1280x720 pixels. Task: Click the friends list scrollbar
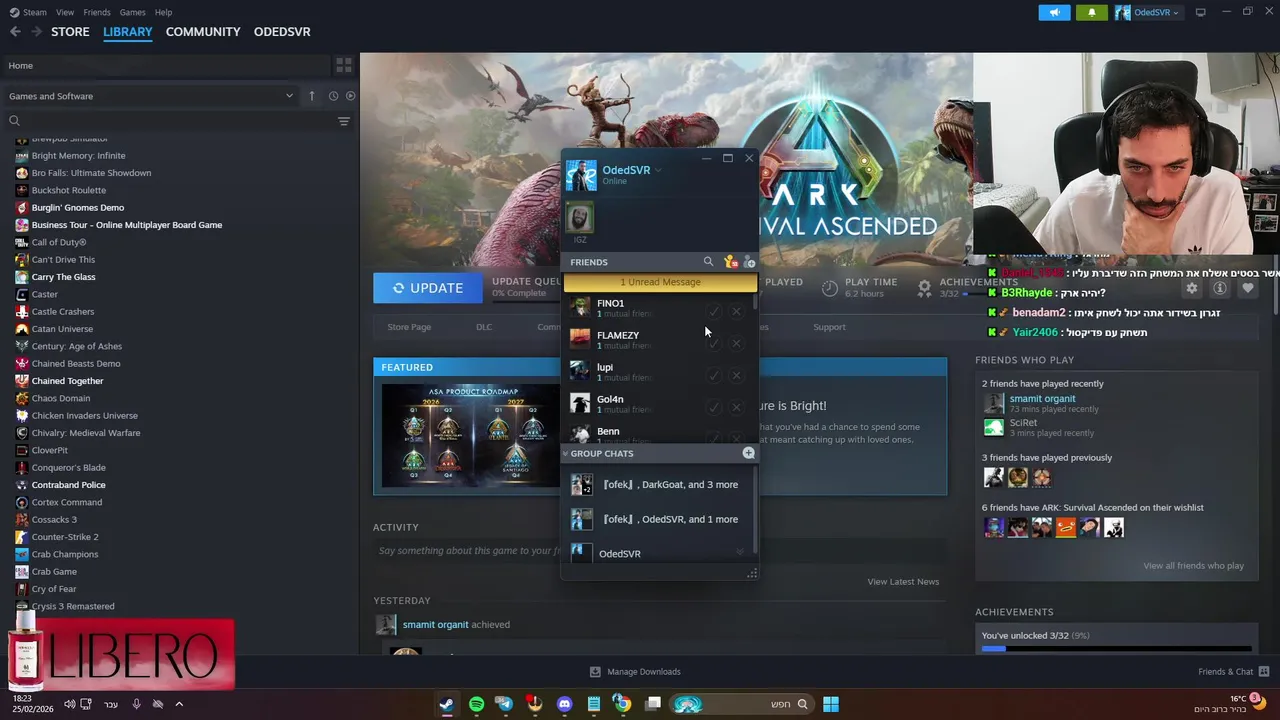[x=755, y=300]
